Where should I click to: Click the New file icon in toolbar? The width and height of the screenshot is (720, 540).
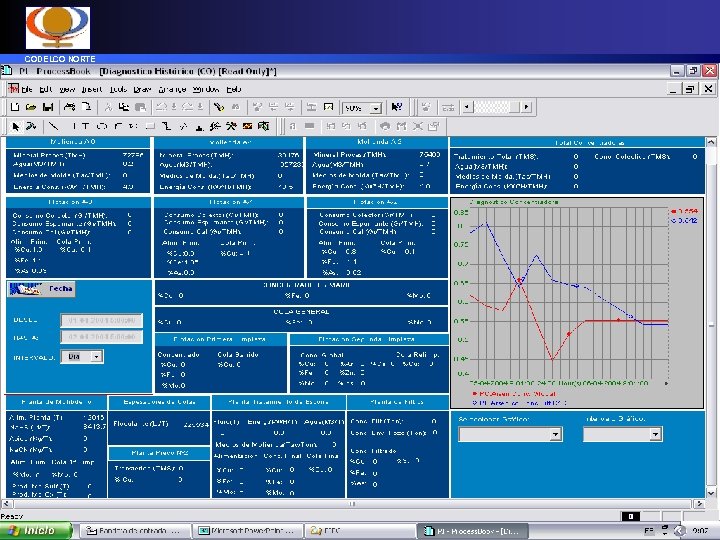pos(15,107)
